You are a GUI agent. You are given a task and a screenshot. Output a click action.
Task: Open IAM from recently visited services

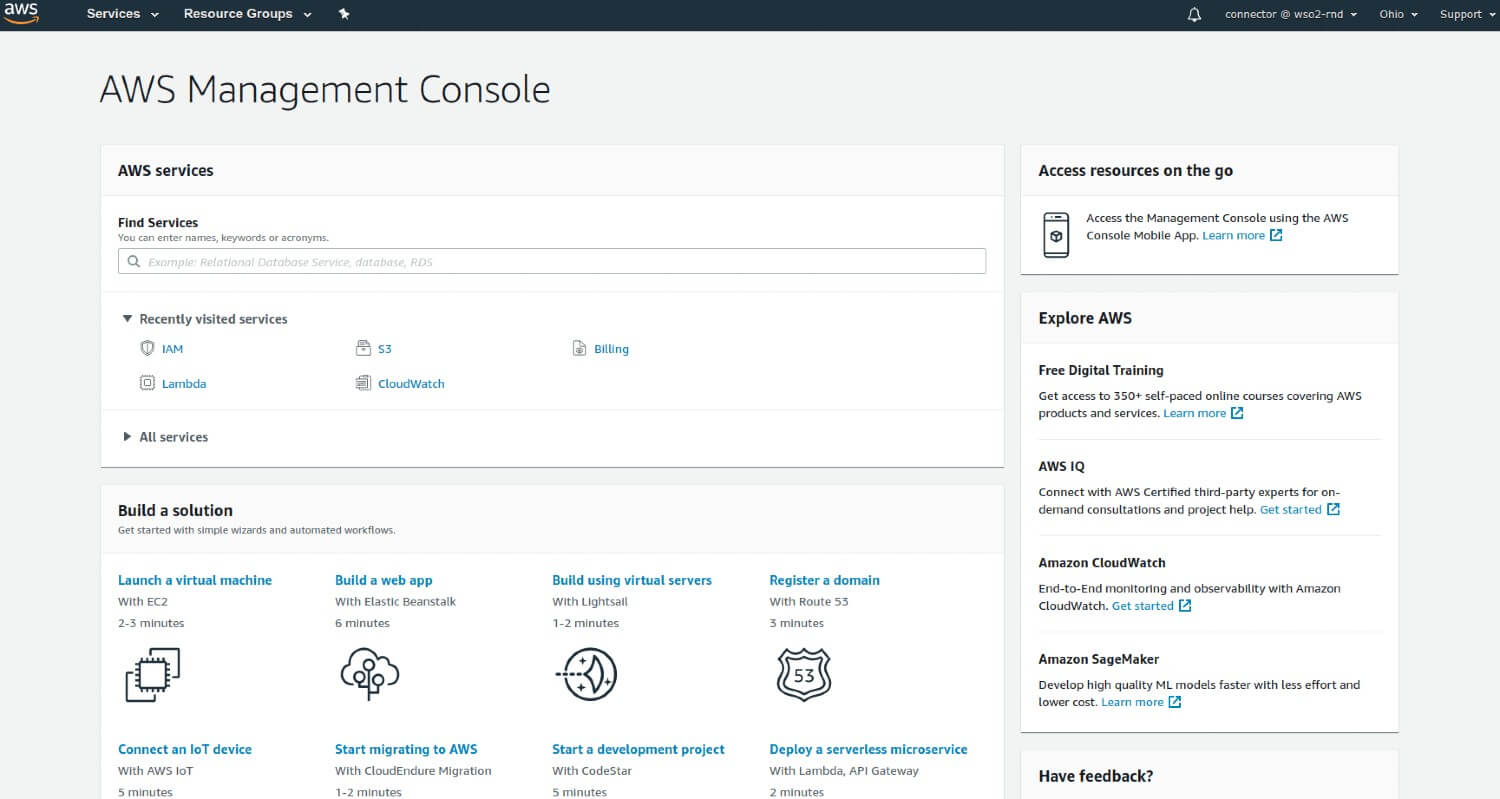(x=173, y=349)
